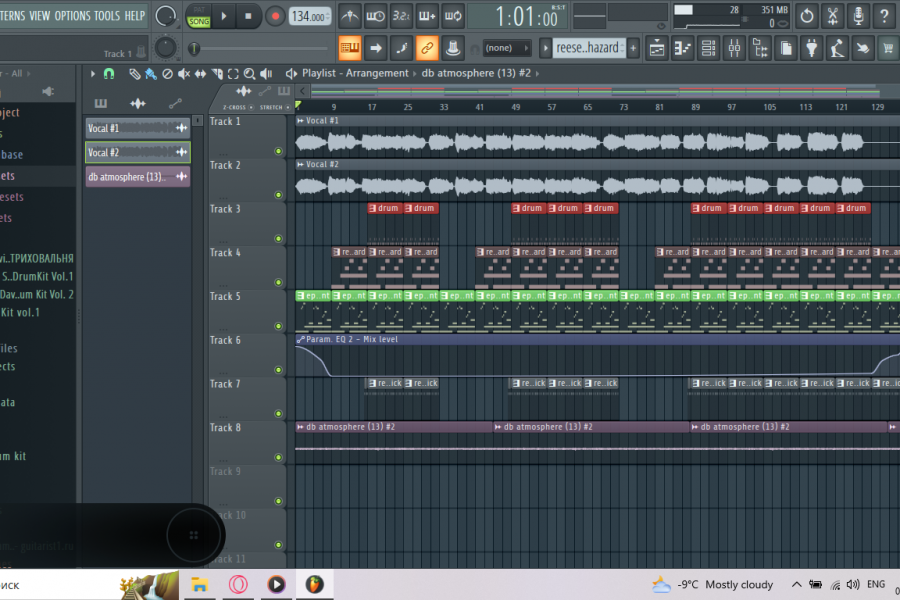Open the plugin picker plug icon
Screen dimensions: 900x600
pyautogui.click(x=811, y=48)
